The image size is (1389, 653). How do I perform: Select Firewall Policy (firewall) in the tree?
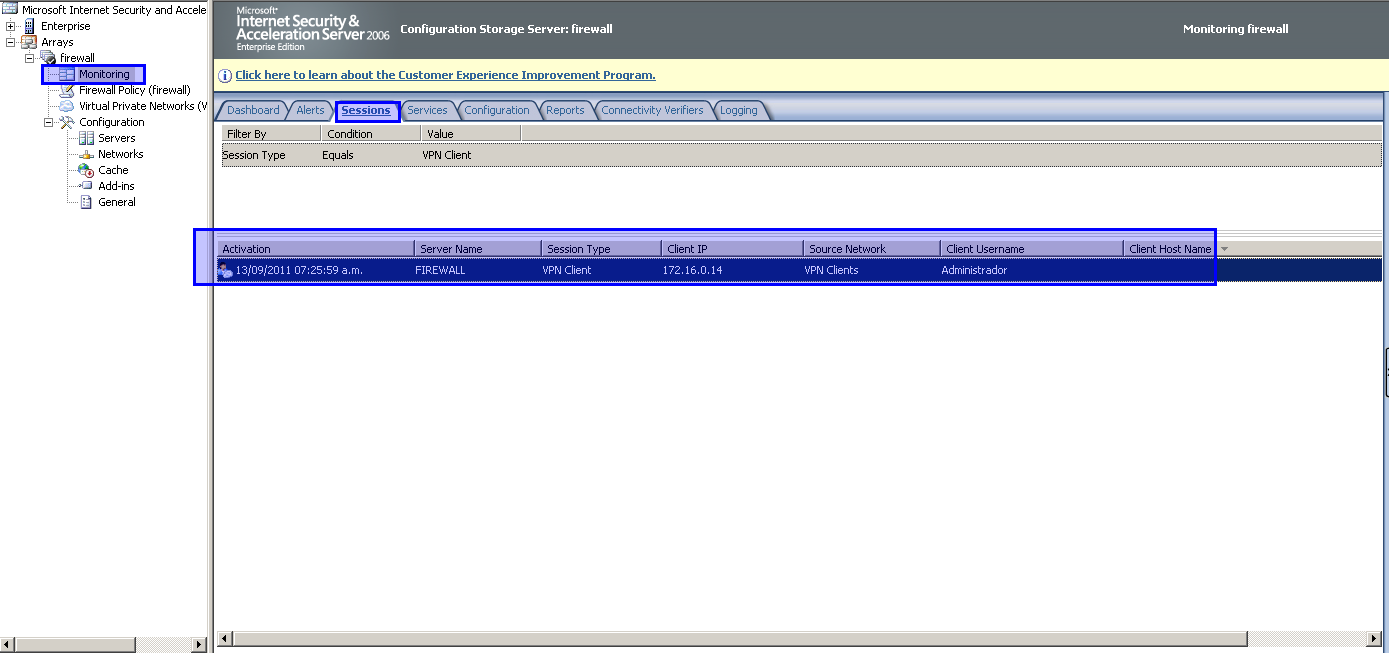click(x=135, y=90)
